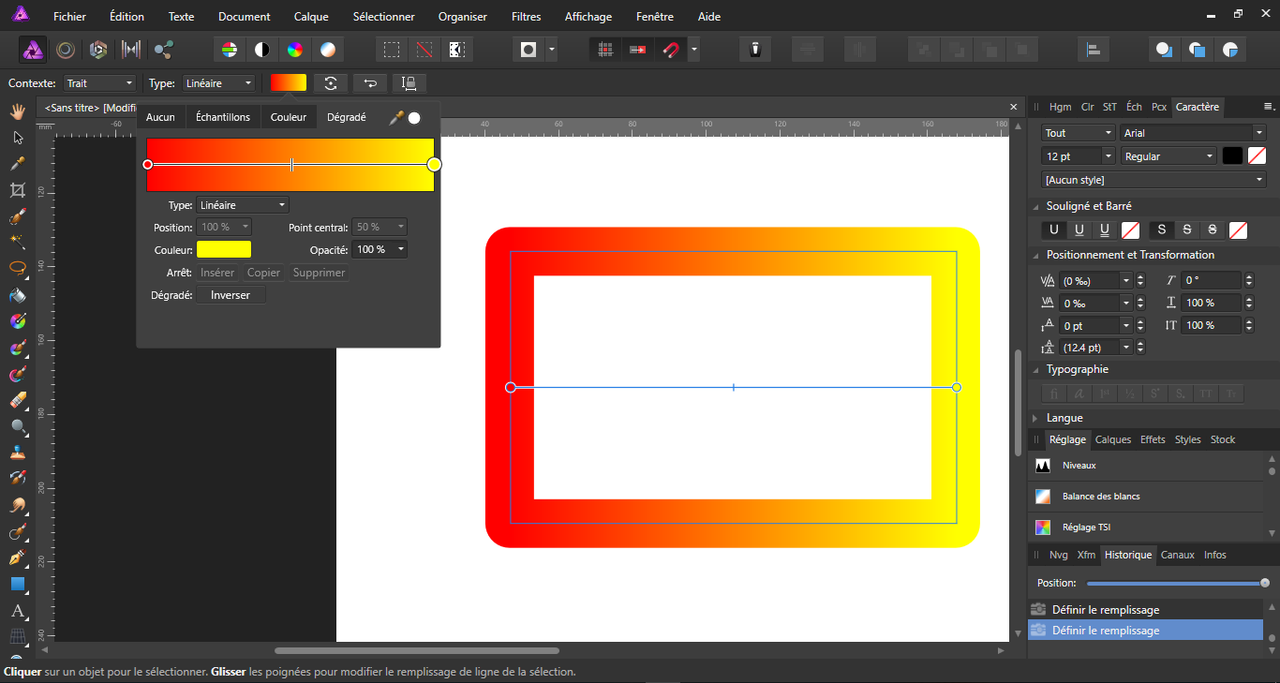Apply auto contrast from the toolbar
Viewport: 1280px width, 683px height.
262,49
